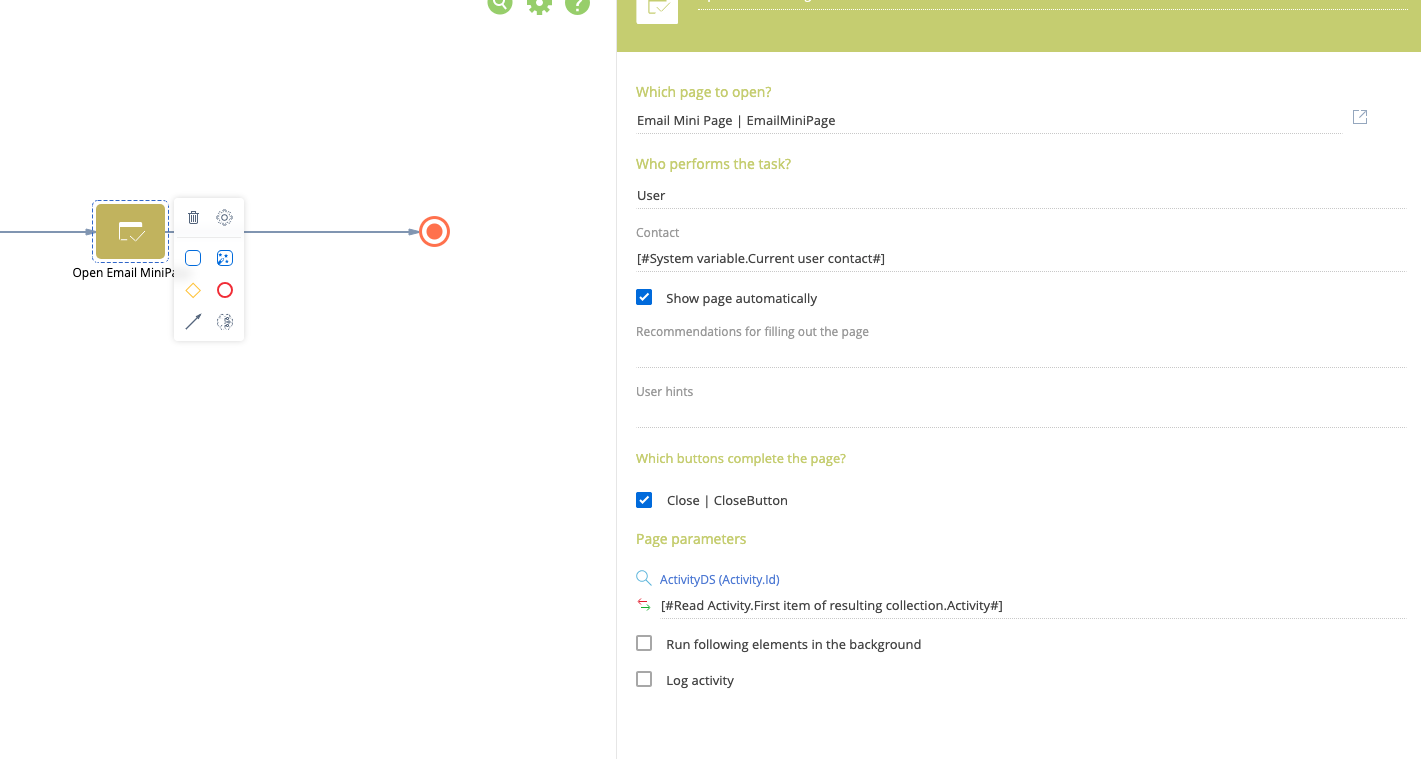This screenshot has height=759, width=1421.
Task: Add an end event with the red circle icon
Action: point(225,290)
